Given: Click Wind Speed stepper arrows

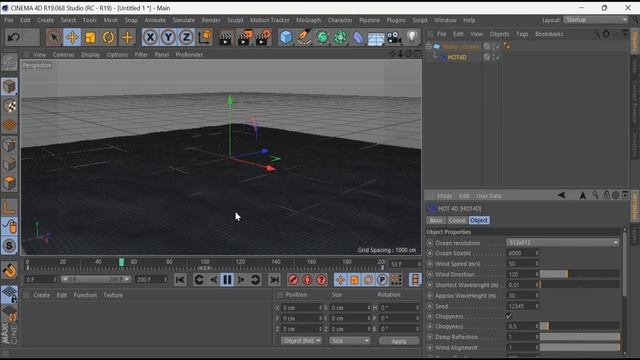Looking at the screenshot, I should coord(537,264).
